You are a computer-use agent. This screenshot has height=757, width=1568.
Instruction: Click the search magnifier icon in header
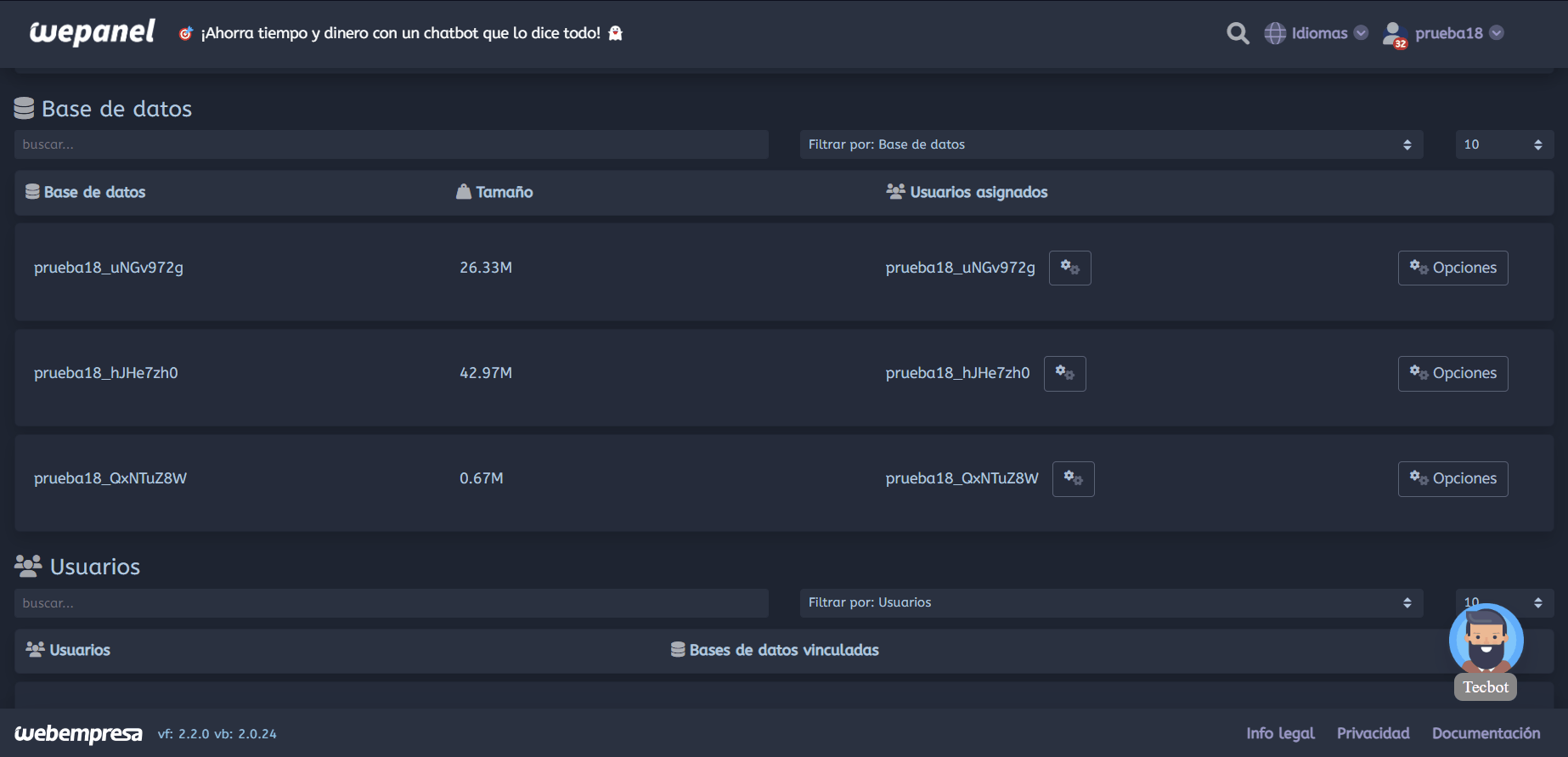(1238, 33)
